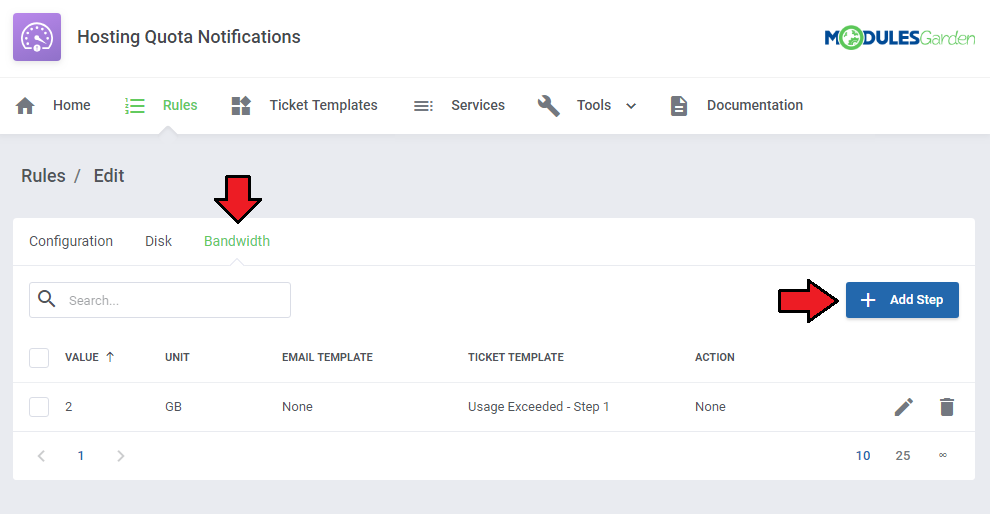Image resolution: width=990 pixels, height=514 pixels.
Task: Click the ModulesGarden logo
Action: point(900,38)
